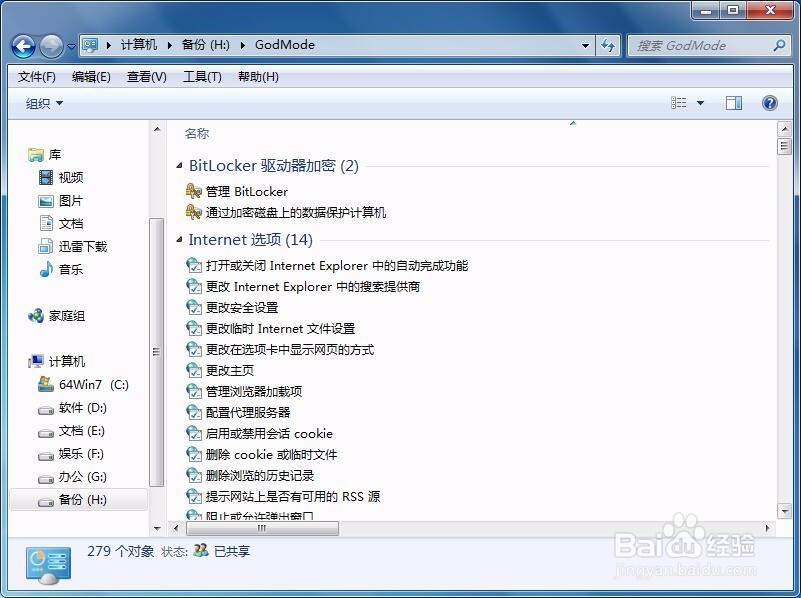Open 启用或禁用会话 cookie

pos(267,433)
